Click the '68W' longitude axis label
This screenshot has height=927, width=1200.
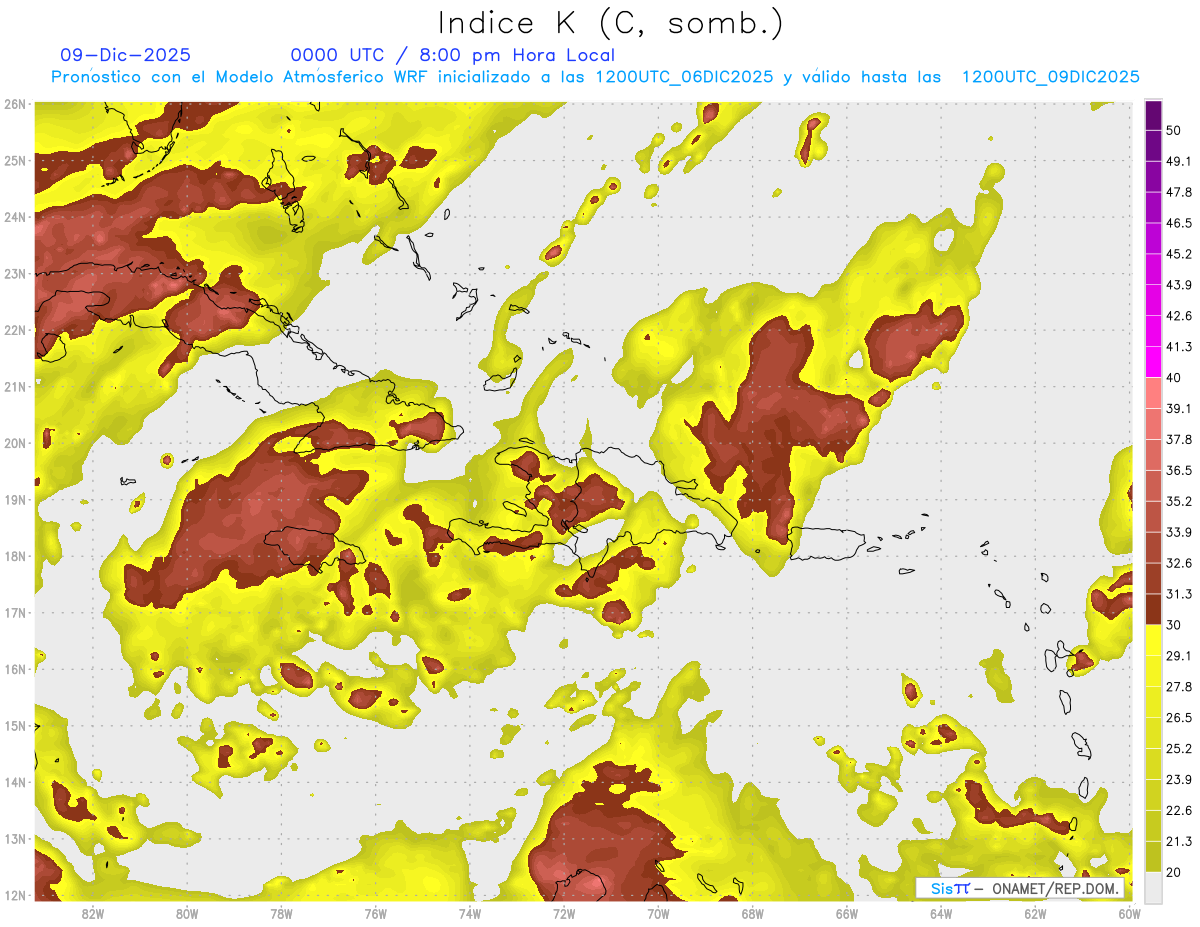(752, 913)
